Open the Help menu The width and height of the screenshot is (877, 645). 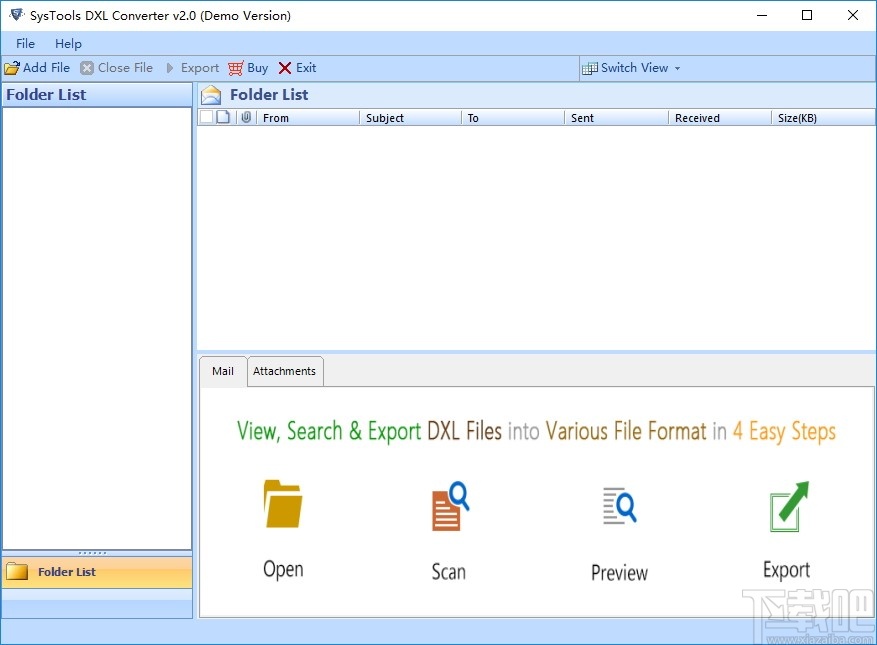(x=68, y=44)
